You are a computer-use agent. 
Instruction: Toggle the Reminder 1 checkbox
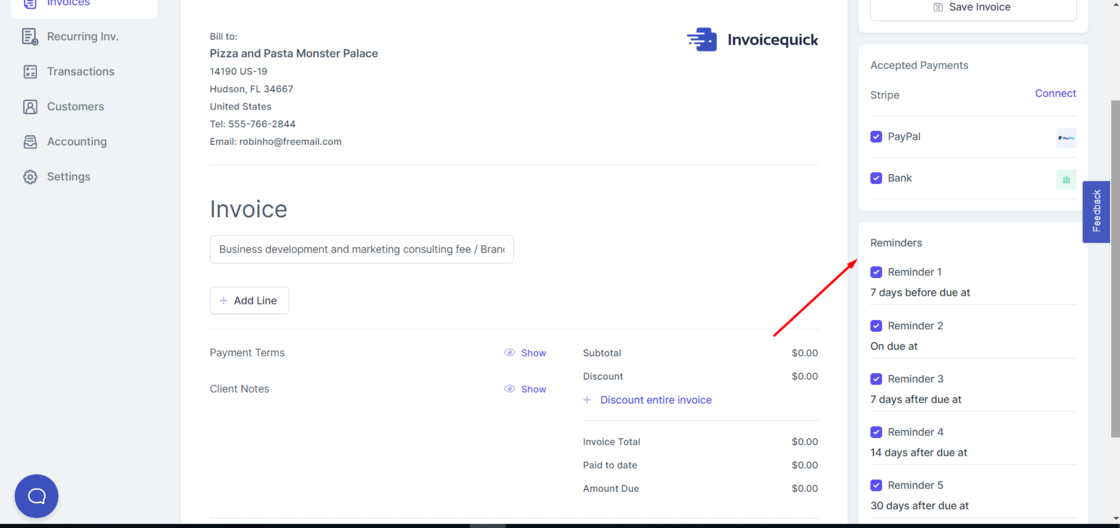(876, 272)
